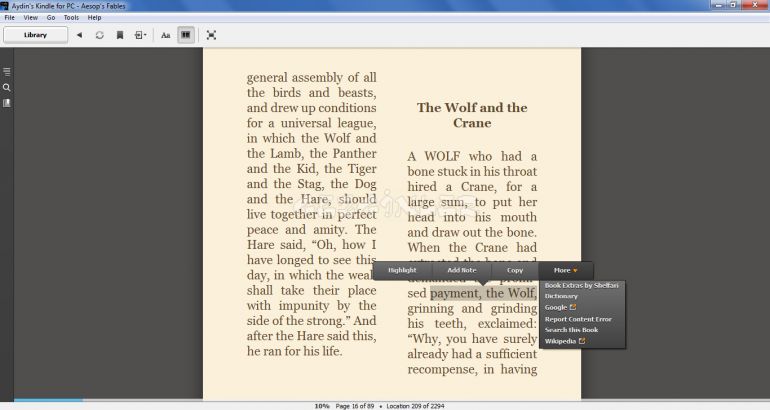Highlight the selected text
This screenshot has width=770, height=410.
[x=402, y=271]
